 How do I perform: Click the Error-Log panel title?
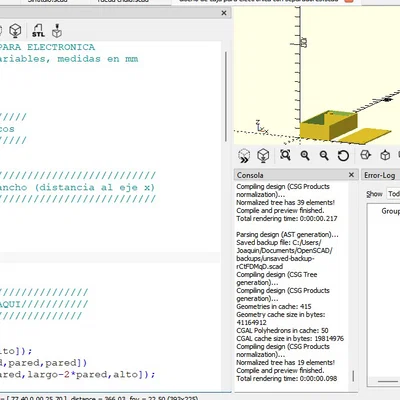tap(379, 175)
